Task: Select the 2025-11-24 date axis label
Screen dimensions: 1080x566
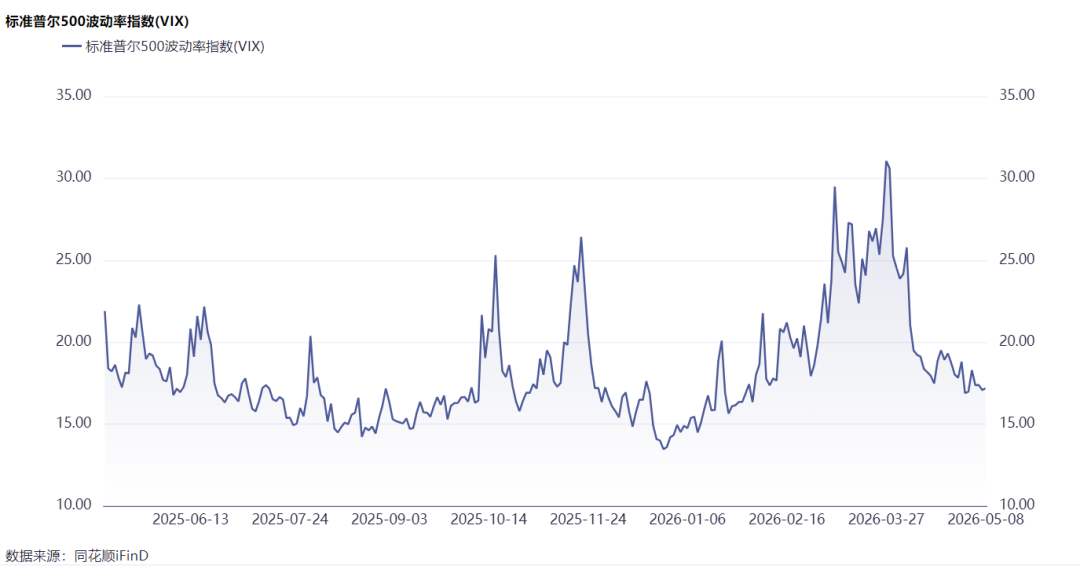Action: (x=588, y=519)
